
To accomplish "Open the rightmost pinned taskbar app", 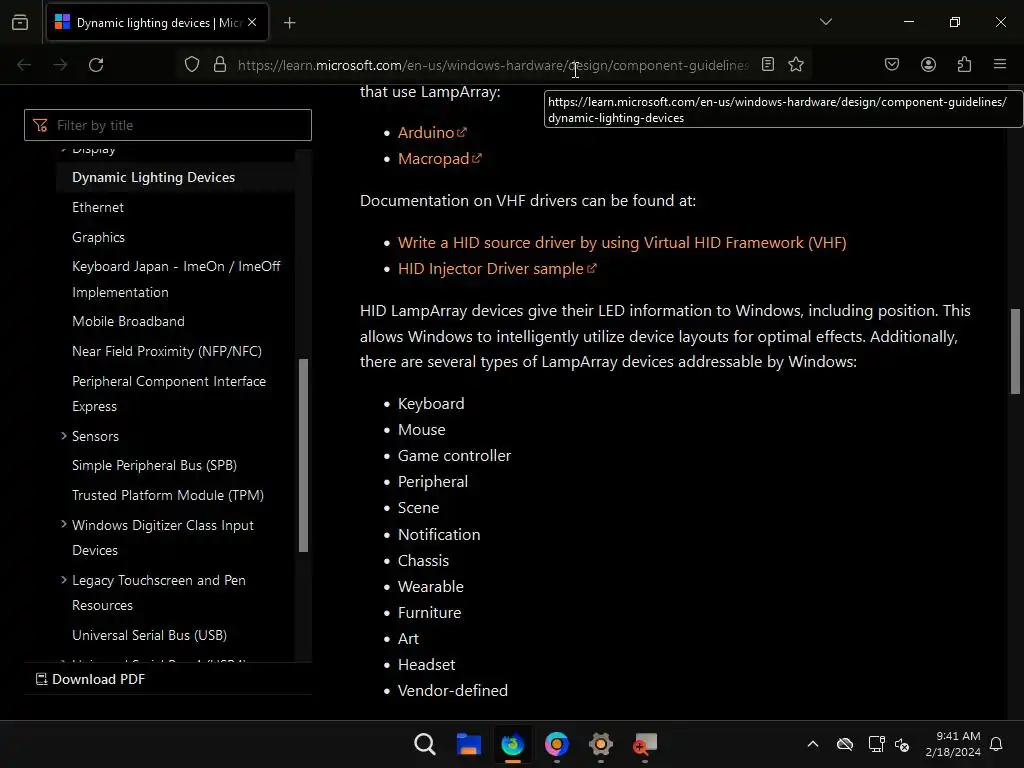I will click(x=645, y=744).
